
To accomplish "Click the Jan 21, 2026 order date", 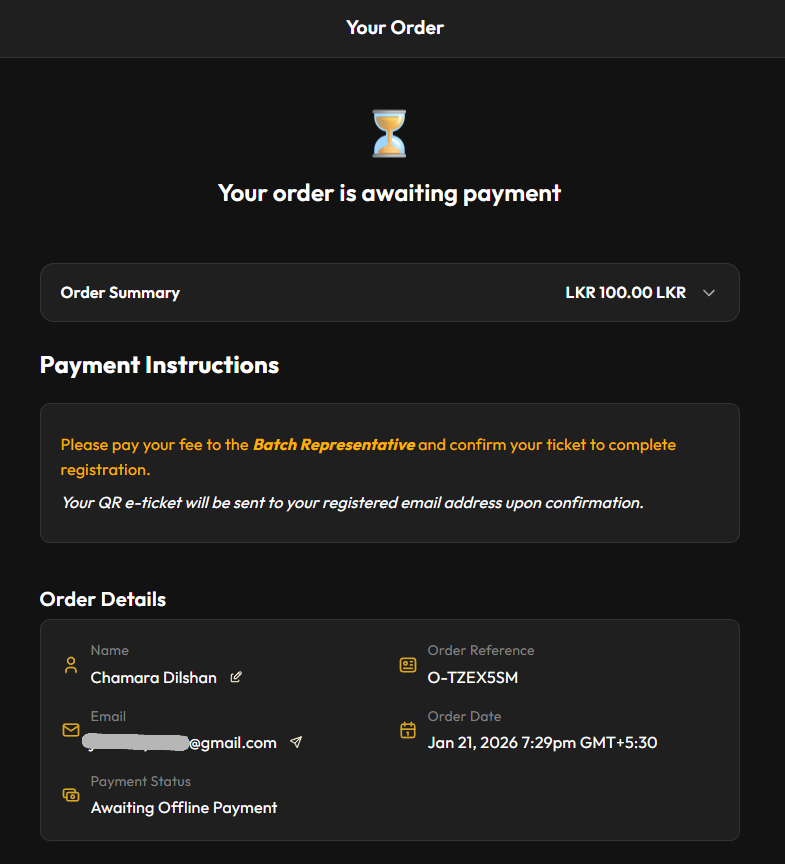I will [542, 743].
